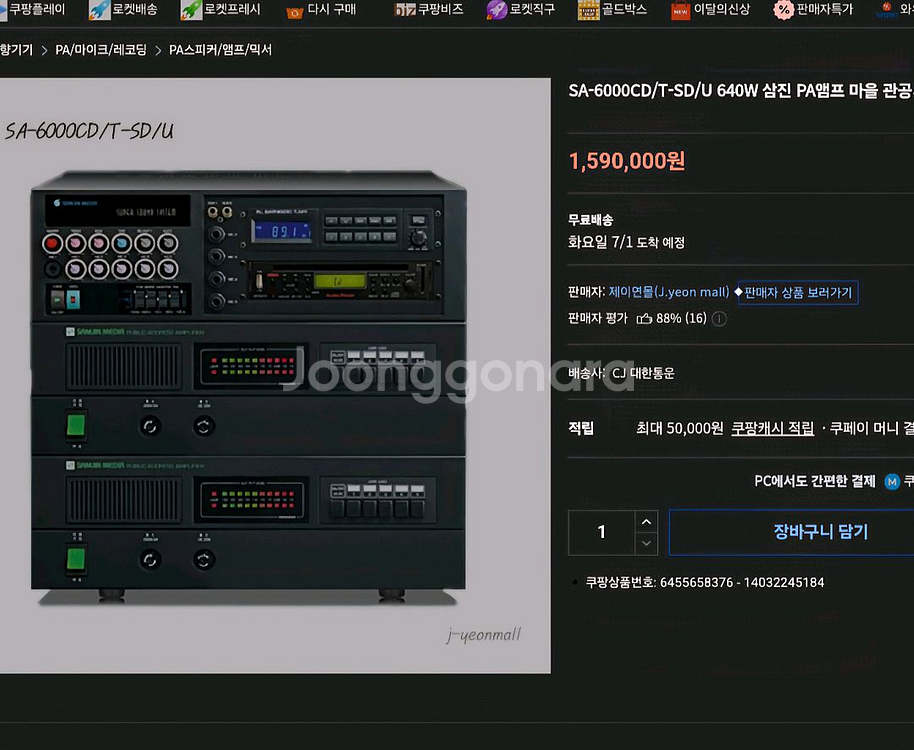Click the SA-6000CD product image
914x750 pixels.
point(275,376)
